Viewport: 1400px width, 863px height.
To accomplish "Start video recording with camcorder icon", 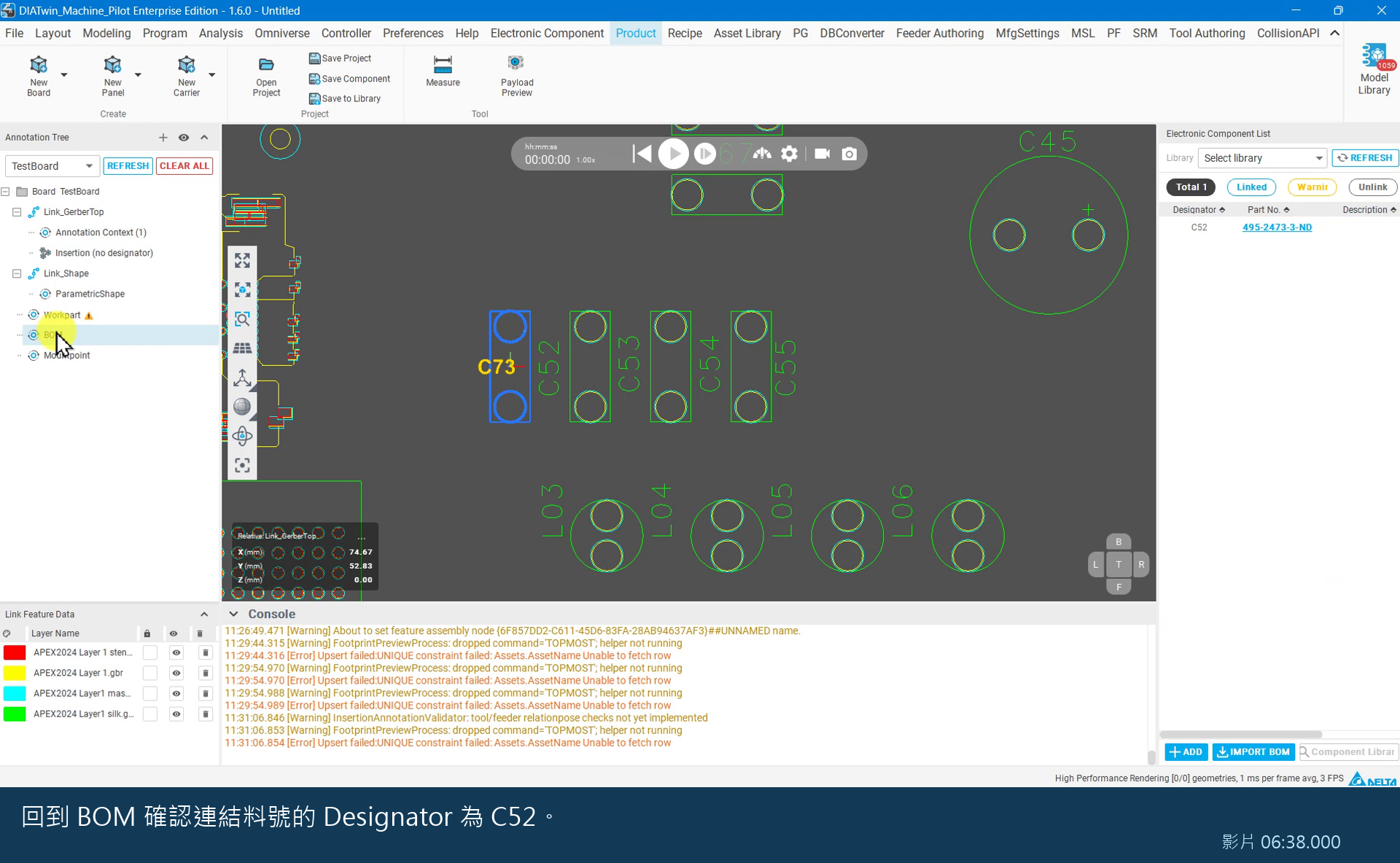I will 822,154.
